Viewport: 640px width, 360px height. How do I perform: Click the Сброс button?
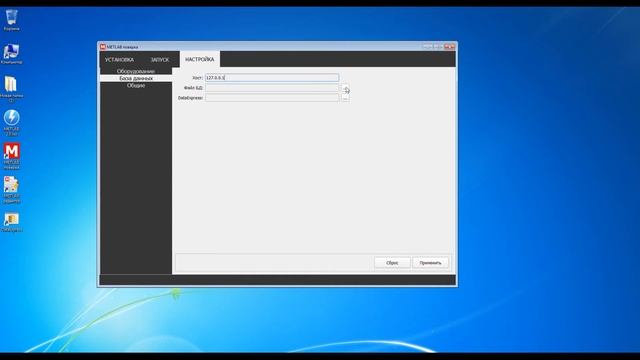coord(392,263)
